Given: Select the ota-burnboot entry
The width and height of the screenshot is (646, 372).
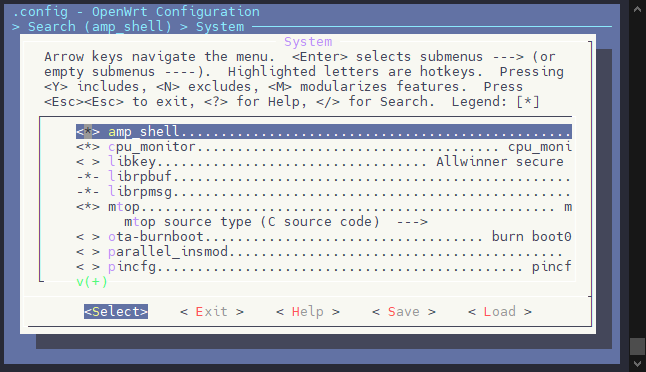Looking at the screenshot, I should tap(324, 237).
